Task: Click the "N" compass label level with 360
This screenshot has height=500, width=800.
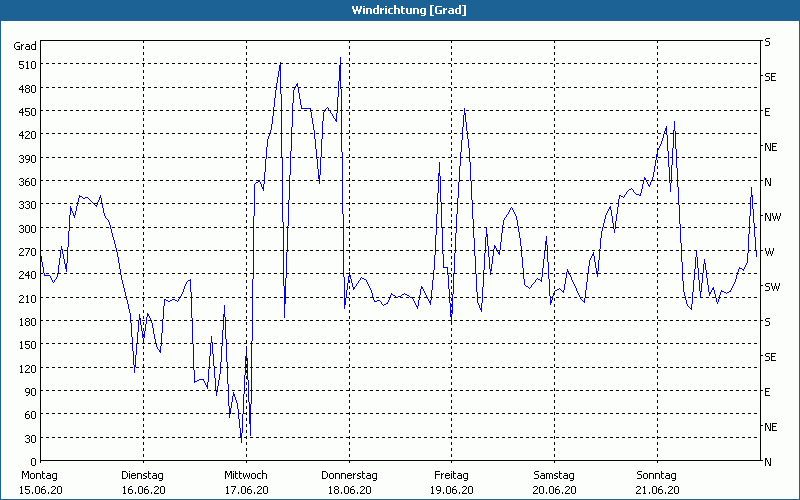Action: [767, 182]
